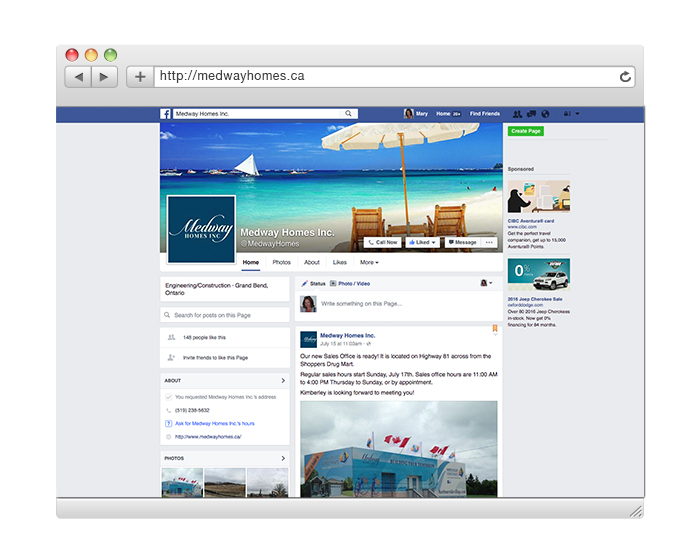Open the posting-as profile selector dropdown

[487, 284]
